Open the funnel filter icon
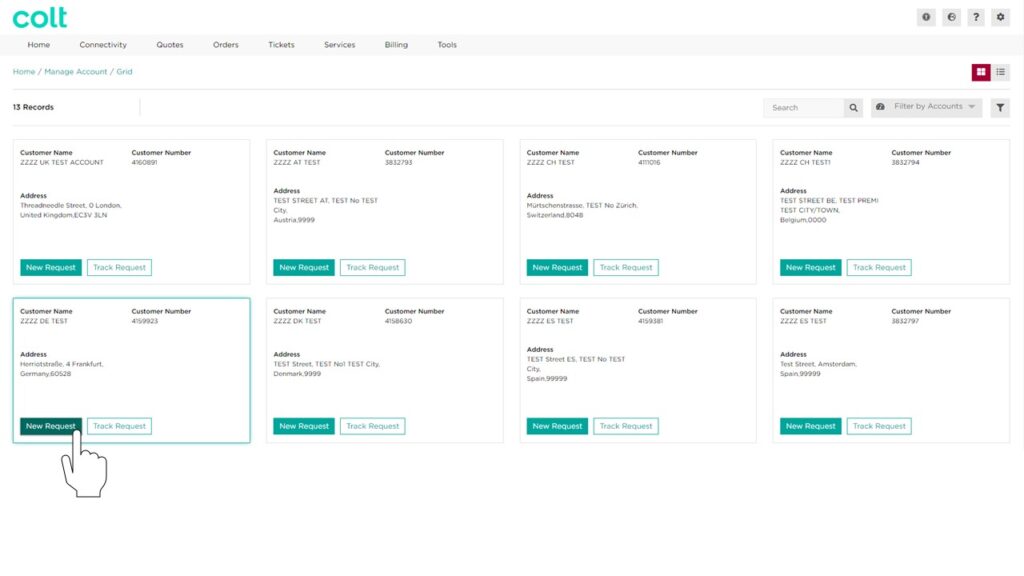Image resolution: width=1024 pixels, height=576 pixels. tap(1000, 108)
